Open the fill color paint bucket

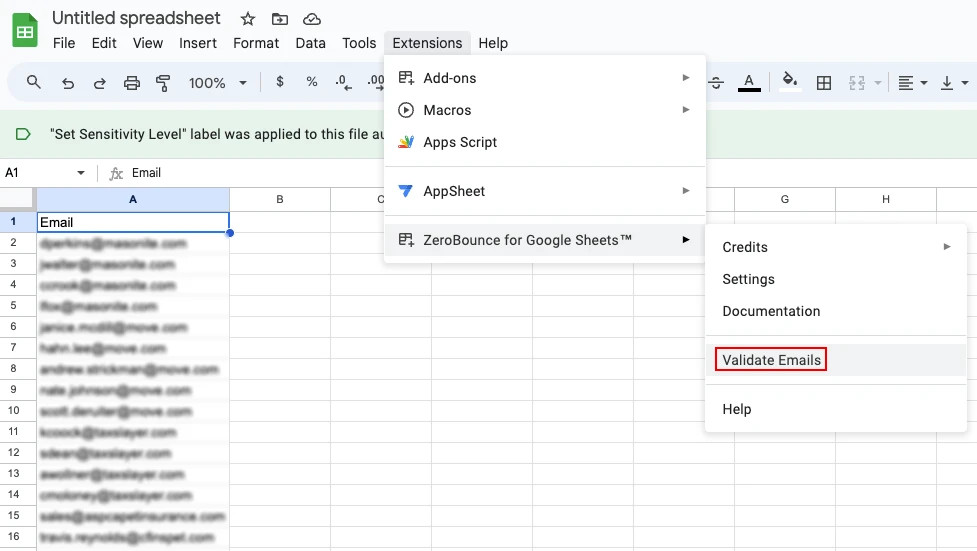pos(789,82)
